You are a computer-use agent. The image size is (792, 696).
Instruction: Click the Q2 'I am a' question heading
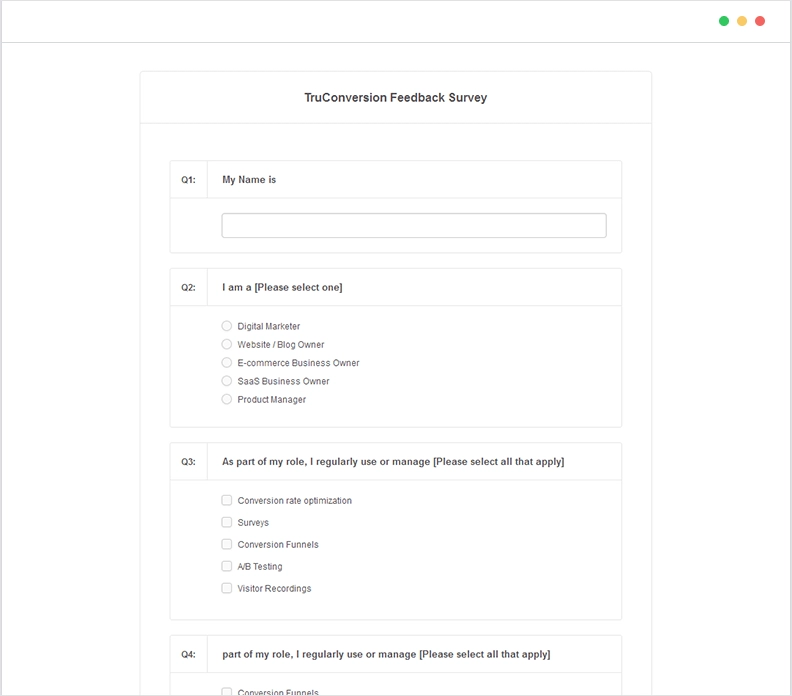coord(282,287)
